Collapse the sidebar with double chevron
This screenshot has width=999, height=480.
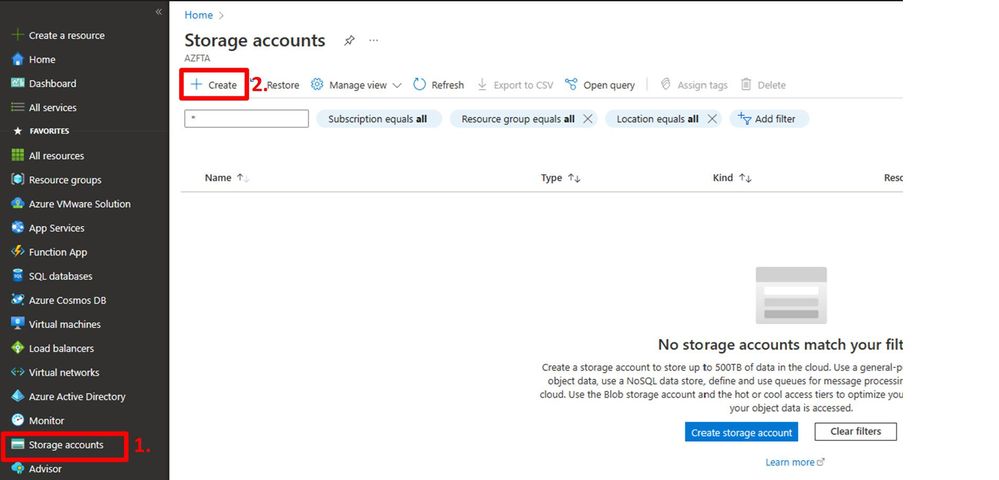tap(159, 12)
